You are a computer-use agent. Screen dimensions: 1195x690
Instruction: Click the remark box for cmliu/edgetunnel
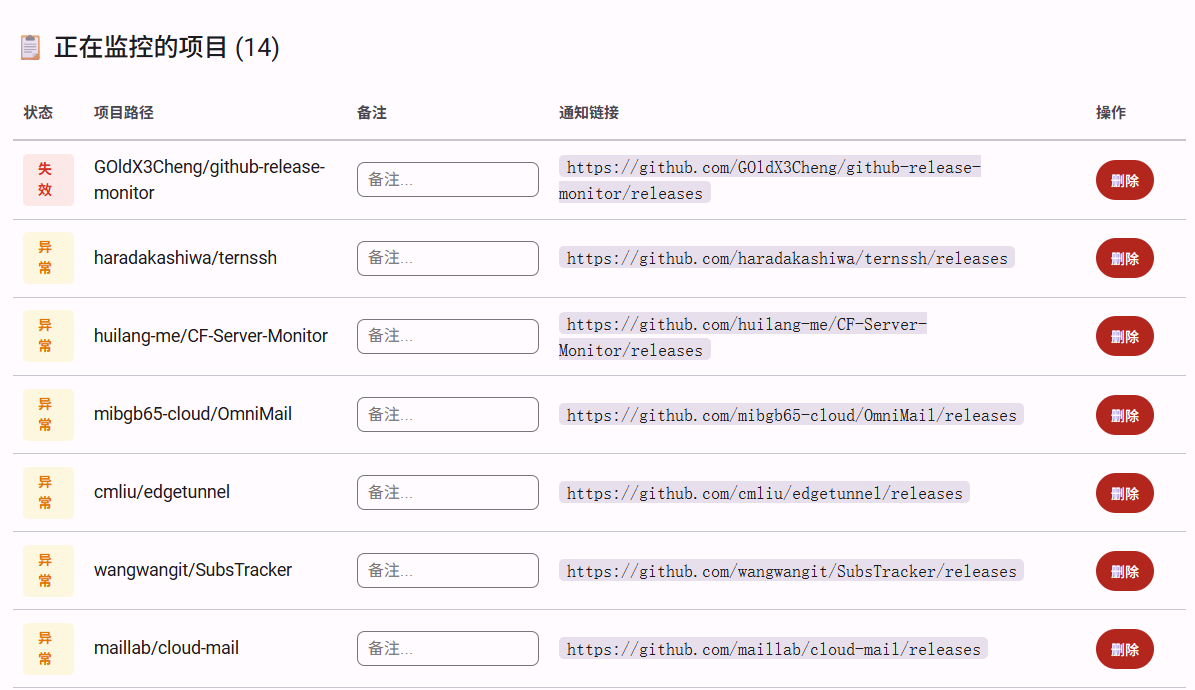pos(447,493)
